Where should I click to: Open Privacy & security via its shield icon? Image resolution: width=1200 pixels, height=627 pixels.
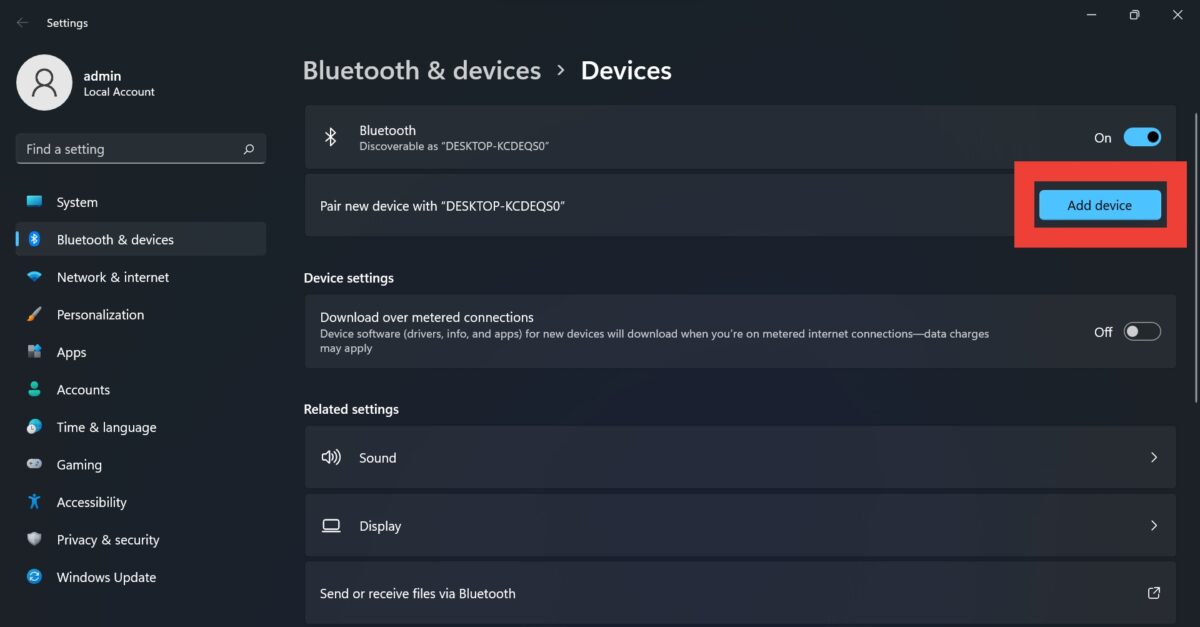click(32, 539)
